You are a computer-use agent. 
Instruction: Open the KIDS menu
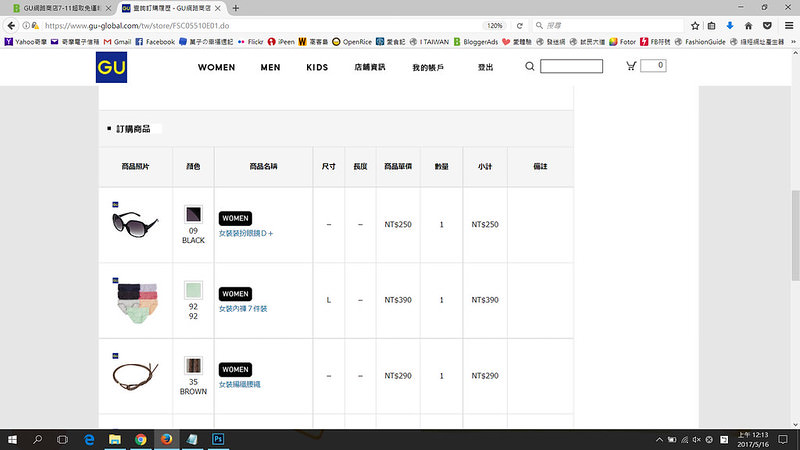click(317, 67)
